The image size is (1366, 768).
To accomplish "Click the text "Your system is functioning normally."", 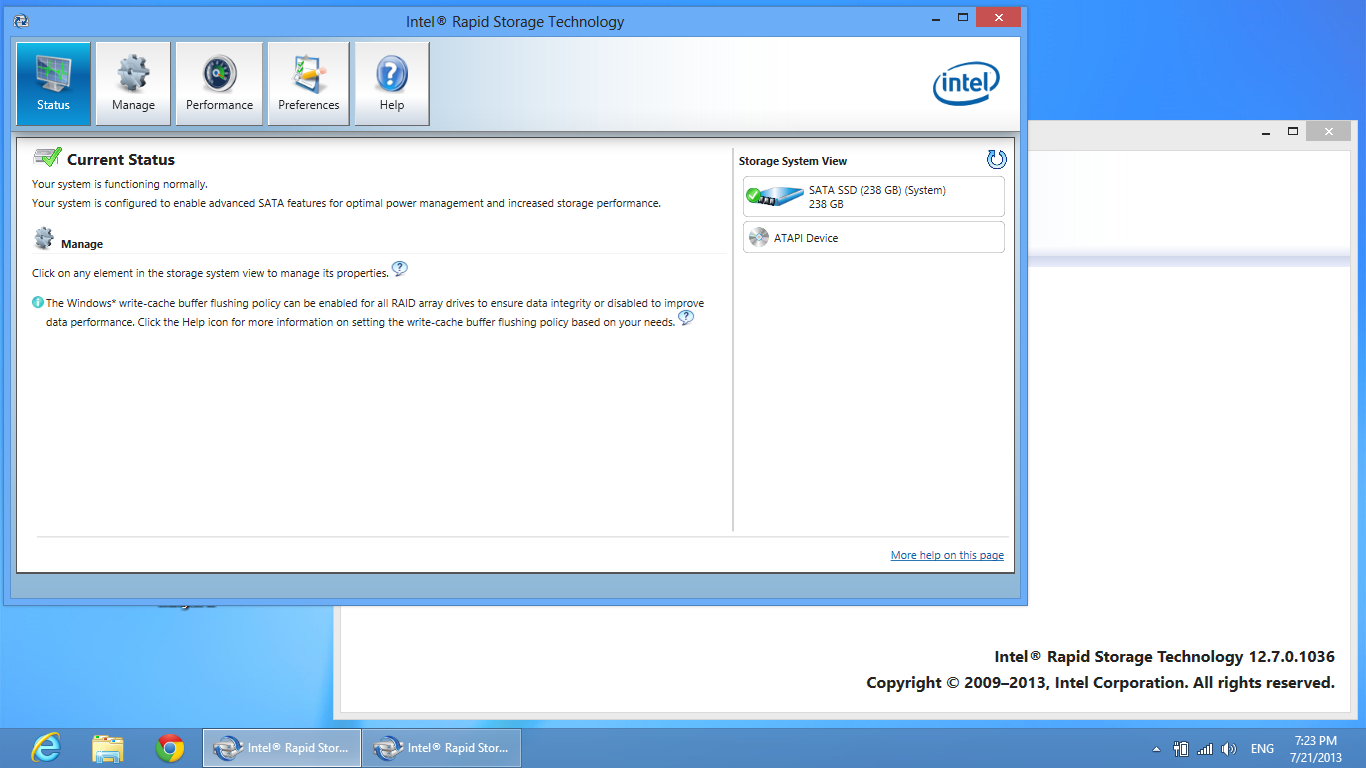I will point(120,184).
